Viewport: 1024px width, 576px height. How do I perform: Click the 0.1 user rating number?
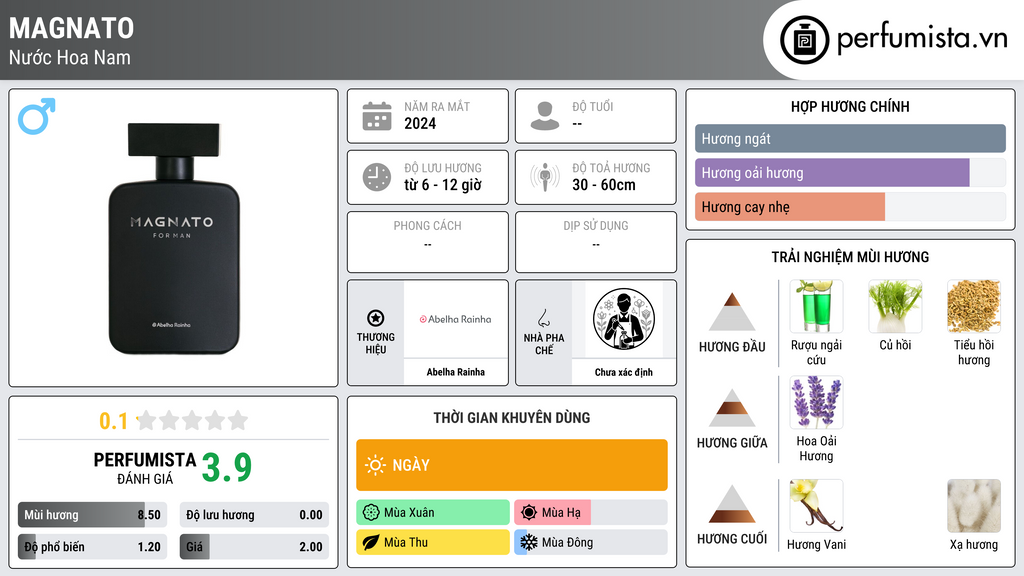[114, 421]
